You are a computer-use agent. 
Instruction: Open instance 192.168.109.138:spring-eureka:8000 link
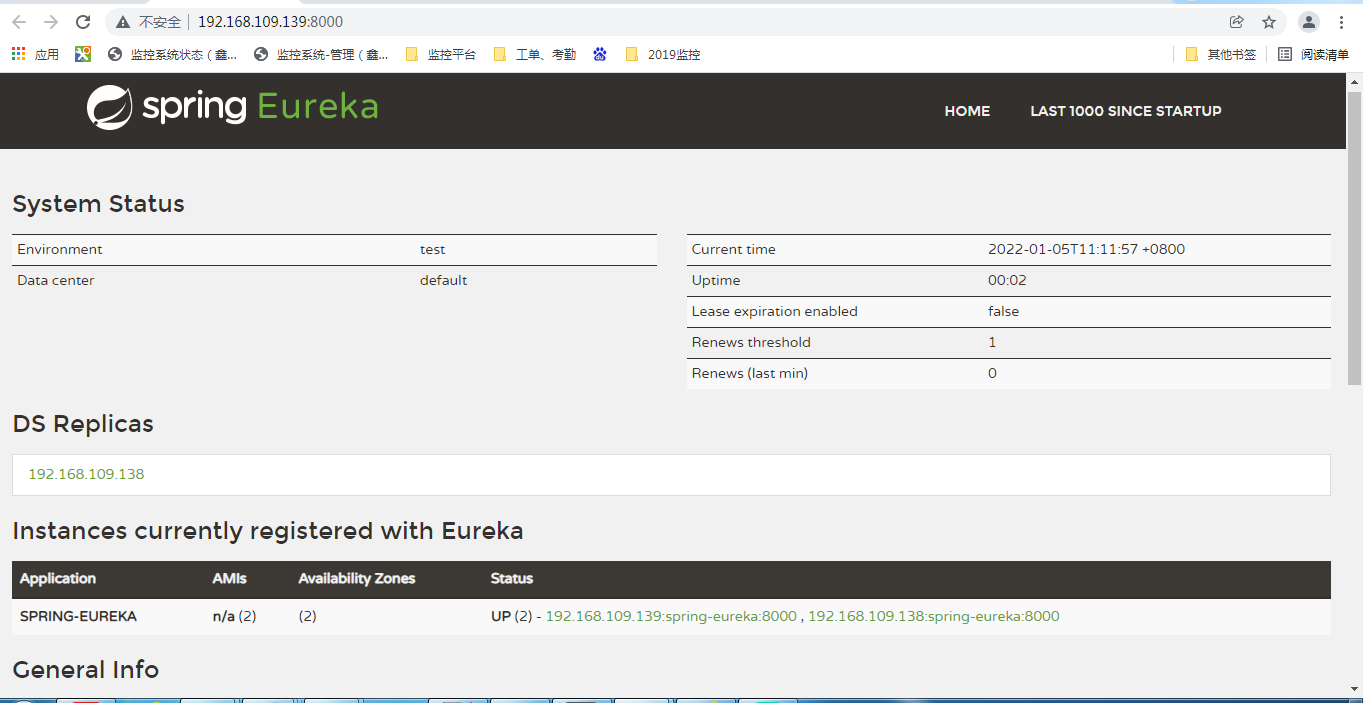point(934,616)
